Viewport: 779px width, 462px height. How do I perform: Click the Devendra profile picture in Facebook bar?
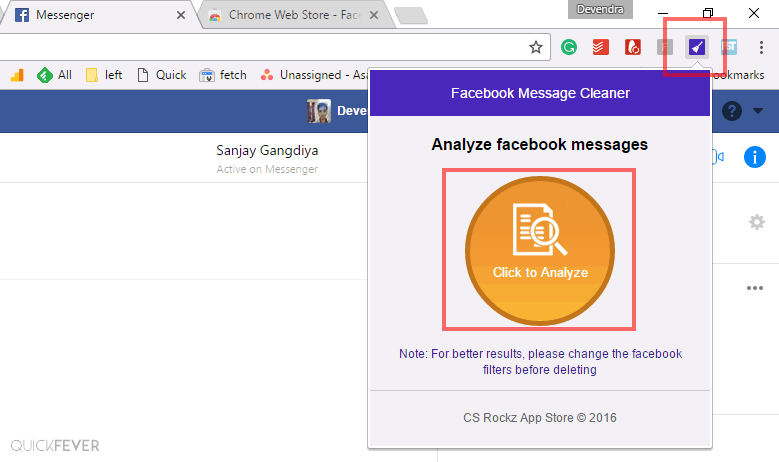[319, 111]
